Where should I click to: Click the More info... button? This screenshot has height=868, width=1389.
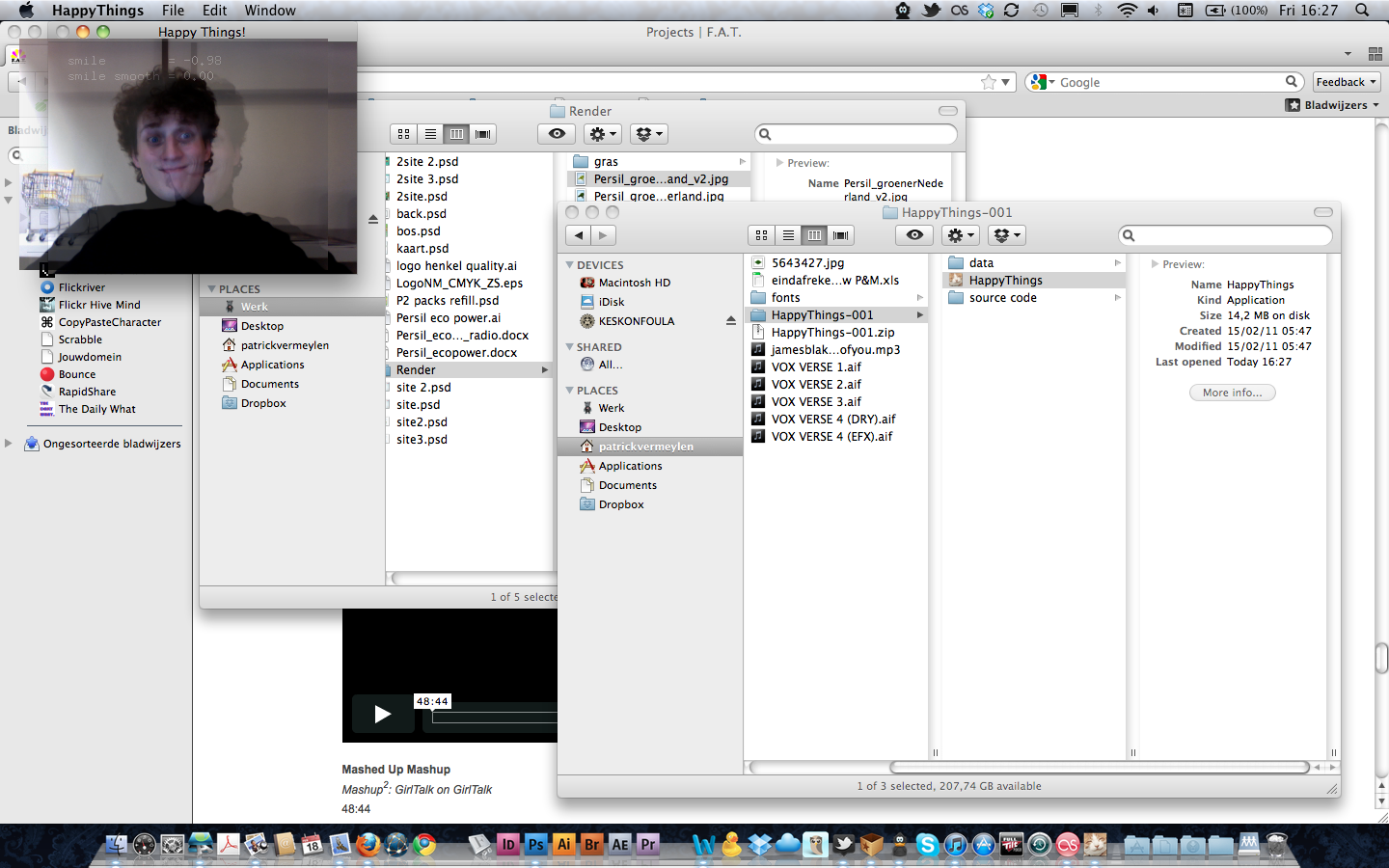(1232, 393)
